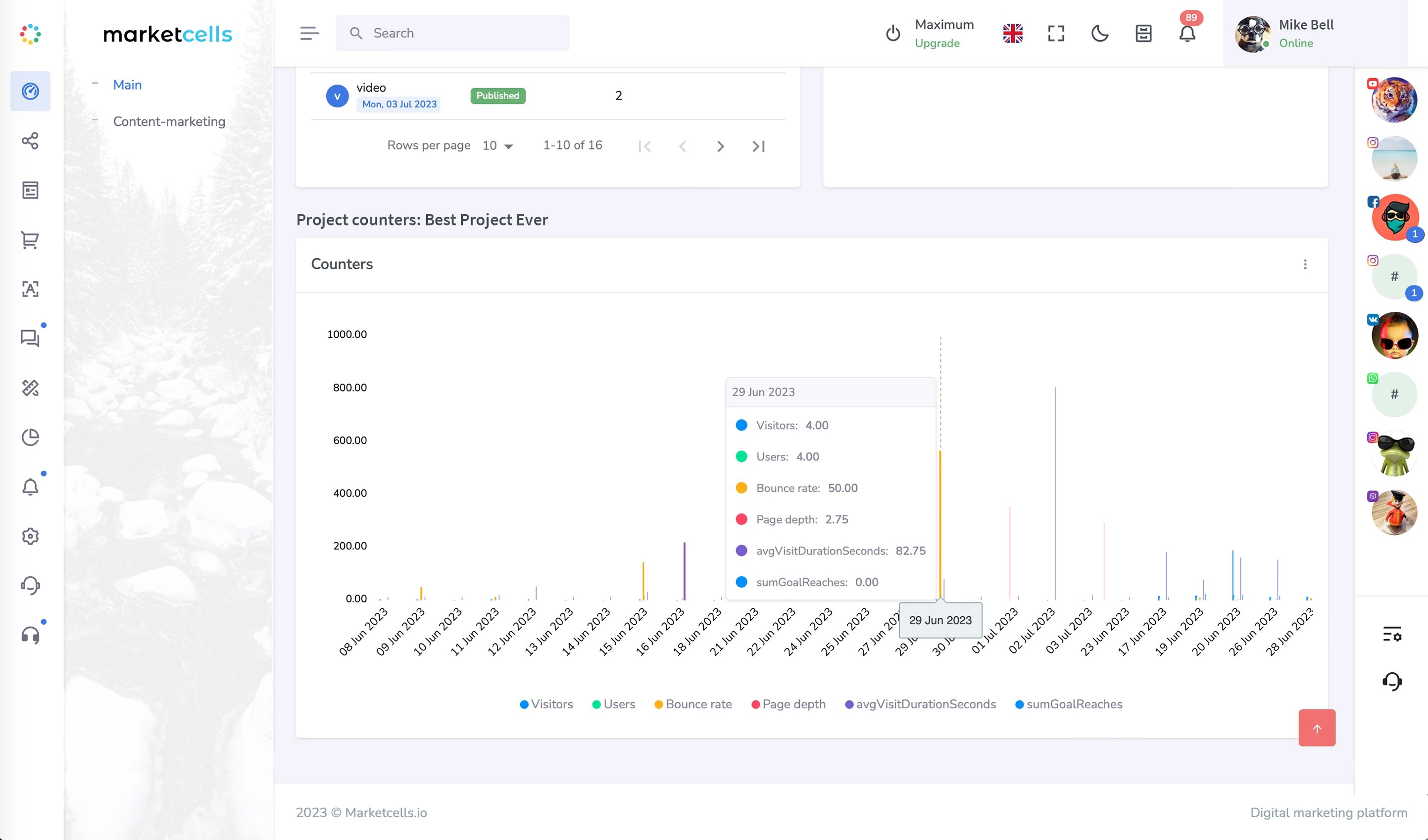Open the shopping cart sidebar icon
This screenshot has height=840, width=1428.
30,240
